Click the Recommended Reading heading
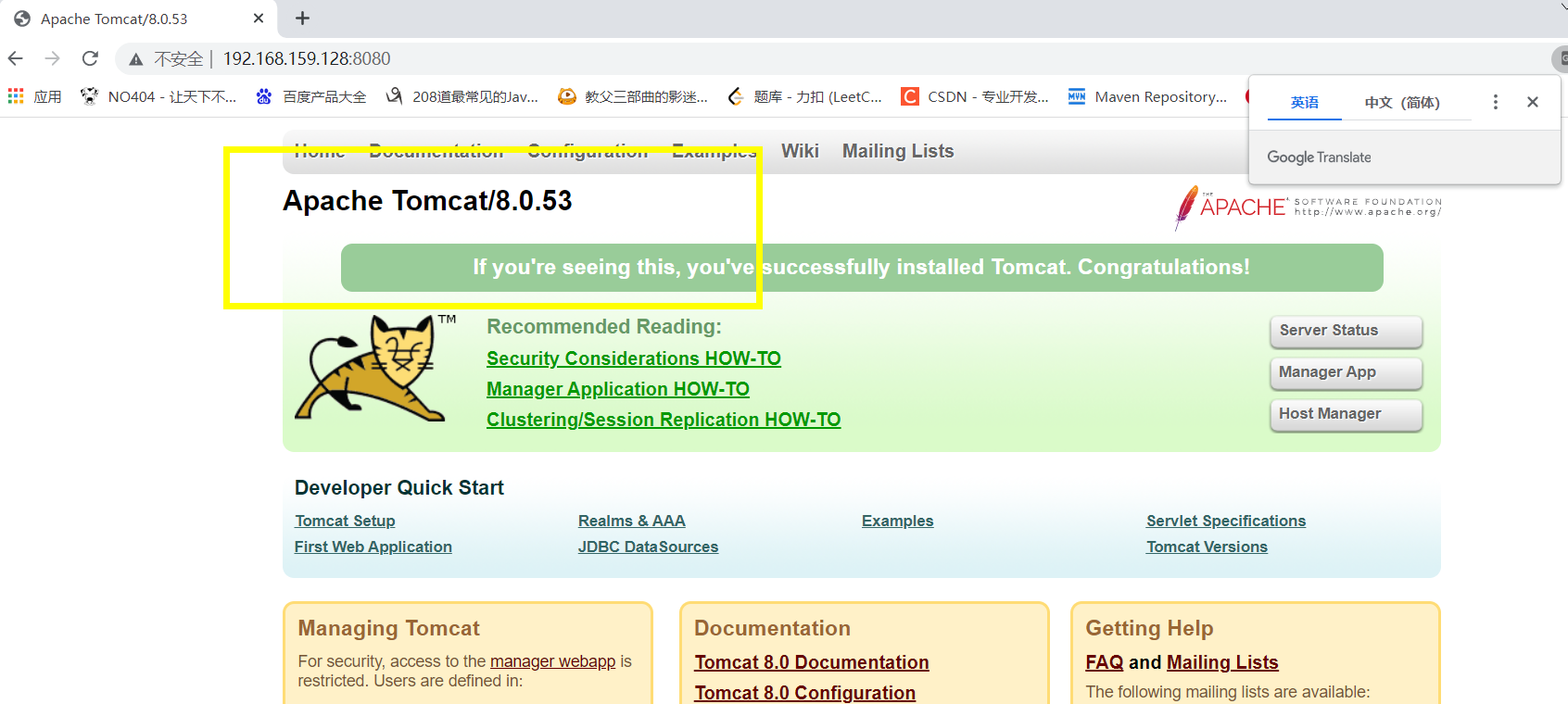Screen dimensions: 1568x704 coord(604,327)
